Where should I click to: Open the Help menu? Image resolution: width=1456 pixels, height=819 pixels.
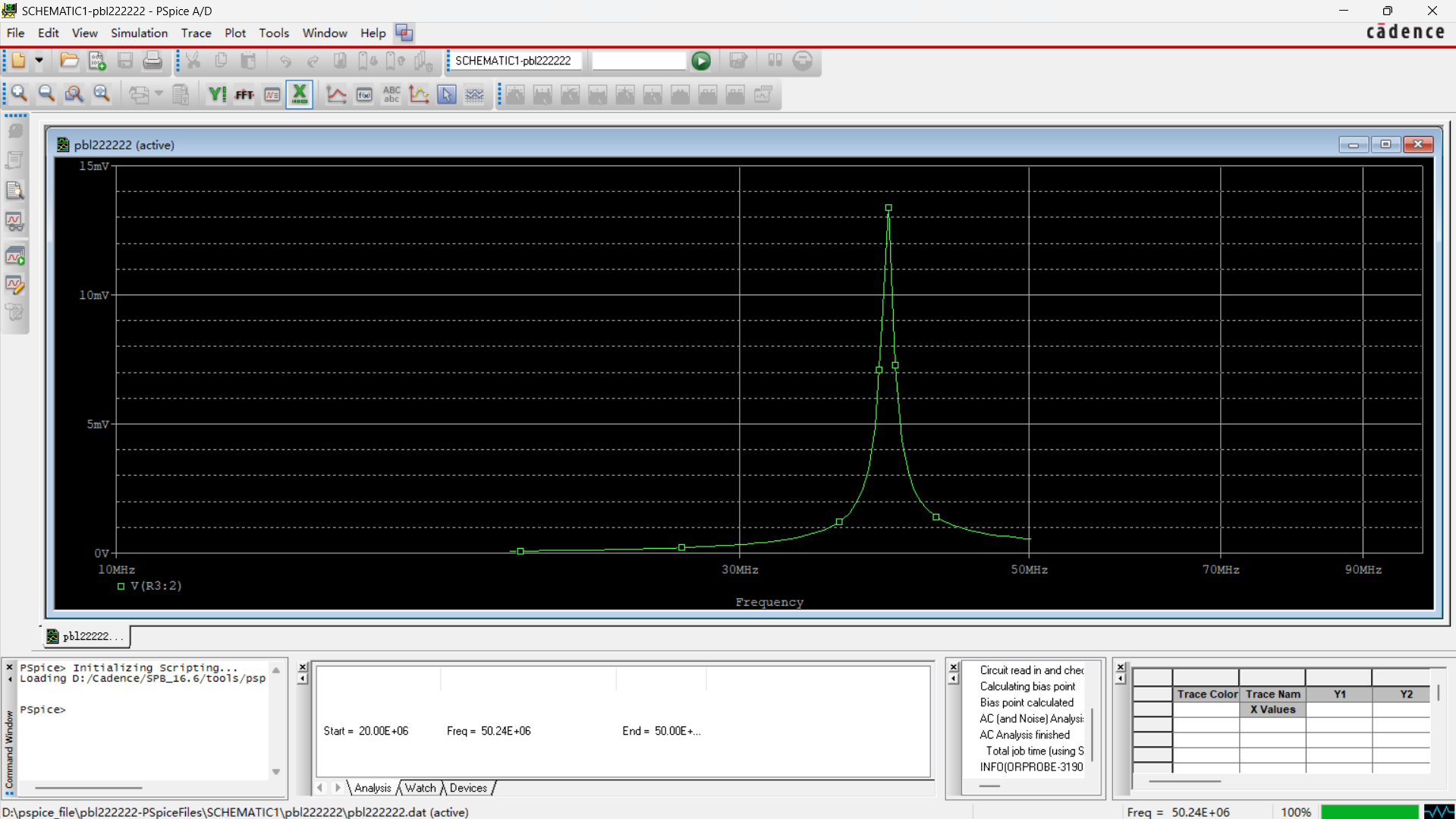[x=373, y=33]
